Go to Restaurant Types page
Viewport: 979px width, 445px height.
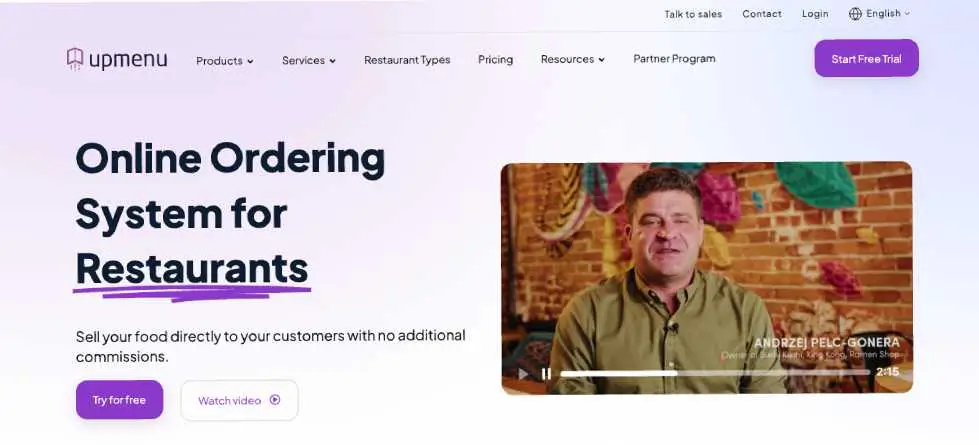(x=407, y=60)
